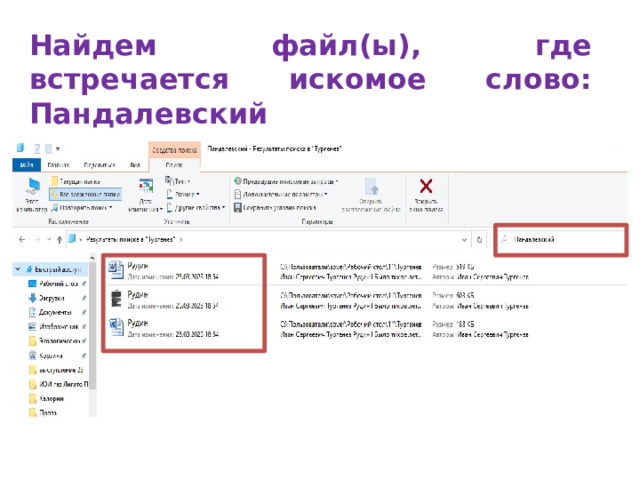
Task: Click the pin icon beside Загрузки
Action: (x=84, y=298)
